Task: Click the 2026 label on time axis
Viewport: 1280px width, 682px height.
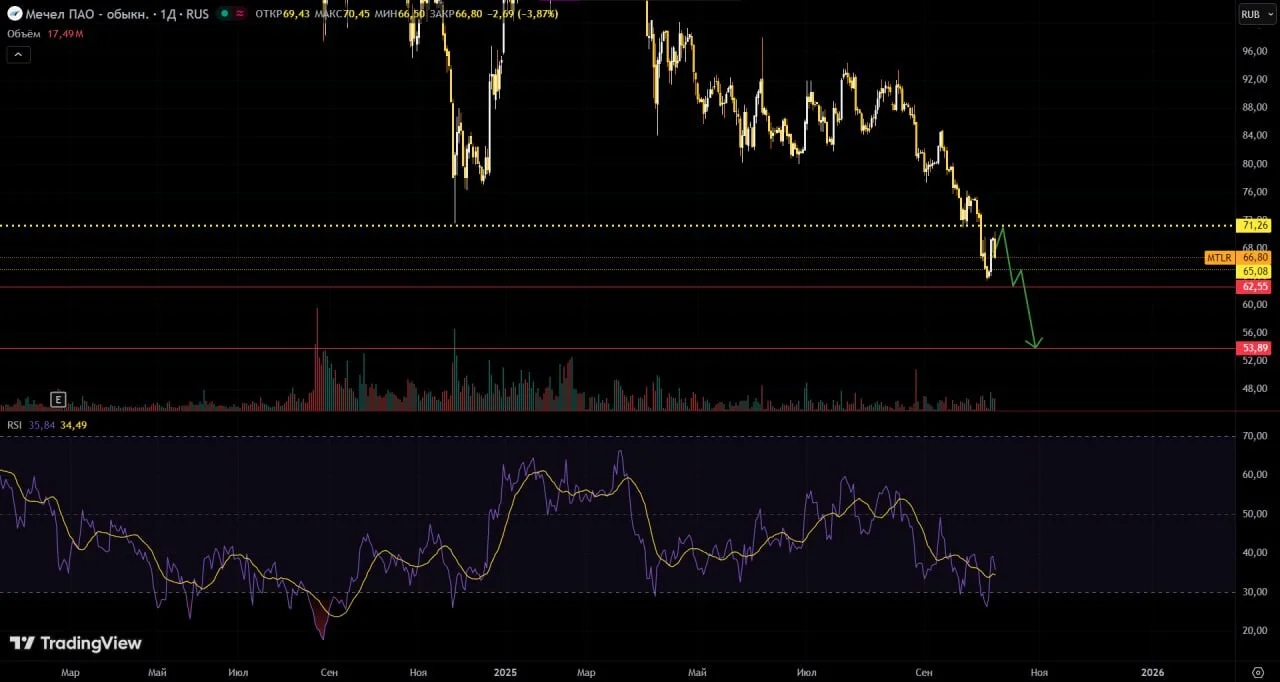Action: pos(1153,672)
